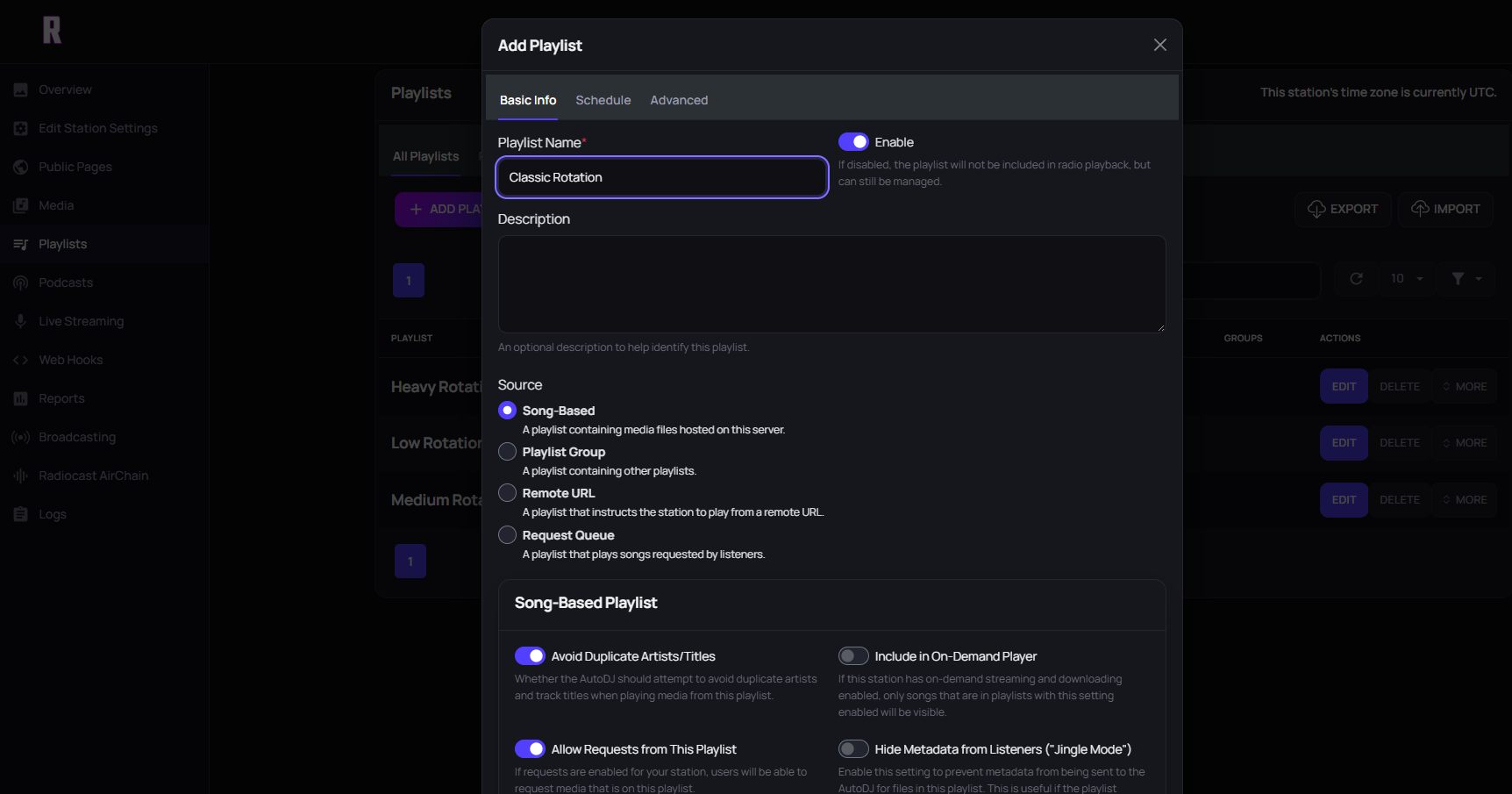Switch to the Basic Info tab

pos(528,100)
